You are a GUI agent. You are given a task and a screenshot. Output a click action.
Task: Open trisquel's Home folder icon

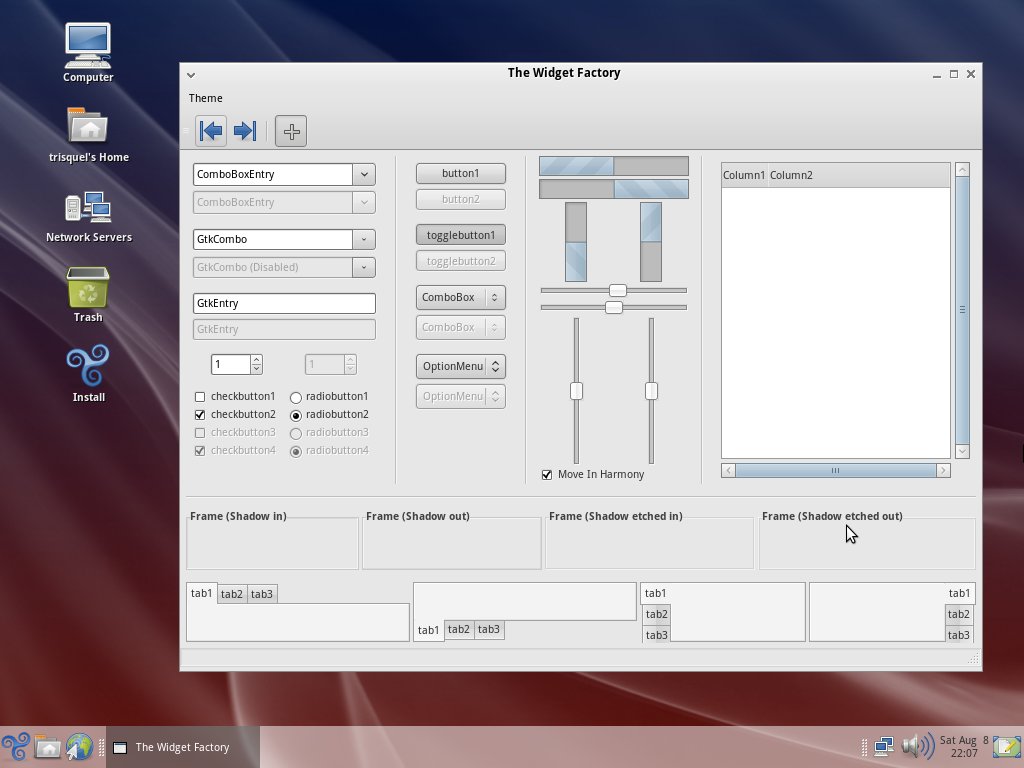point(88,127)
